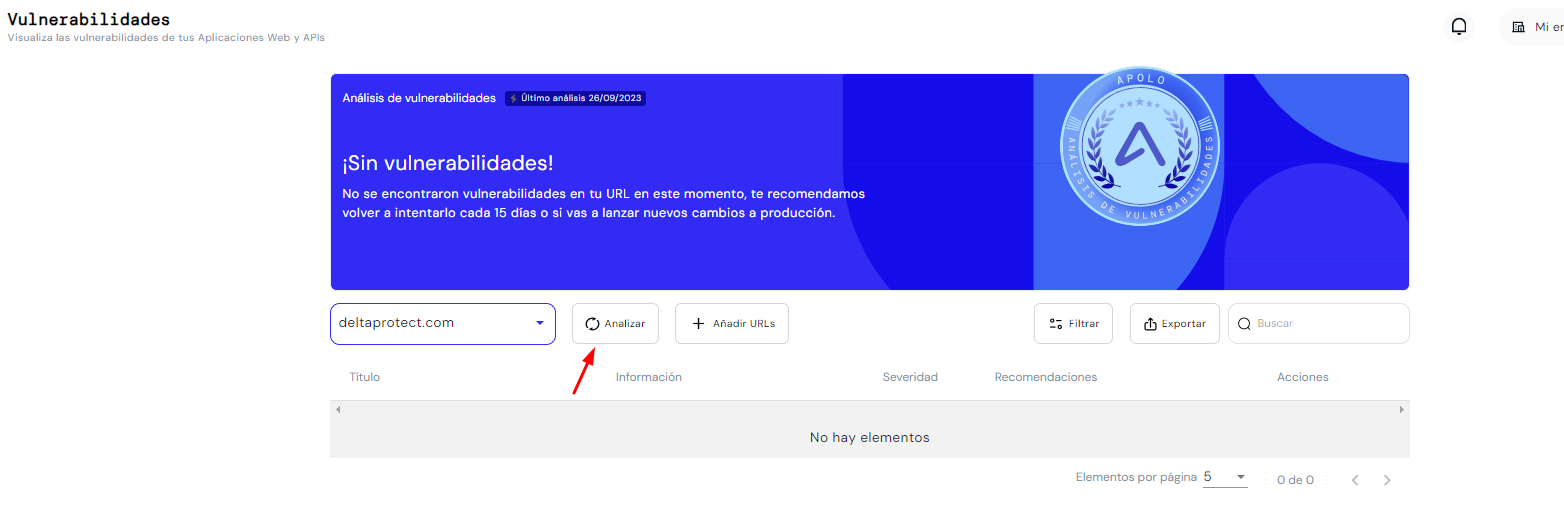The width and height of the screenshot is (1564, 514).
Task: Sort by the Severidad column header
Action: pos(910,377)
